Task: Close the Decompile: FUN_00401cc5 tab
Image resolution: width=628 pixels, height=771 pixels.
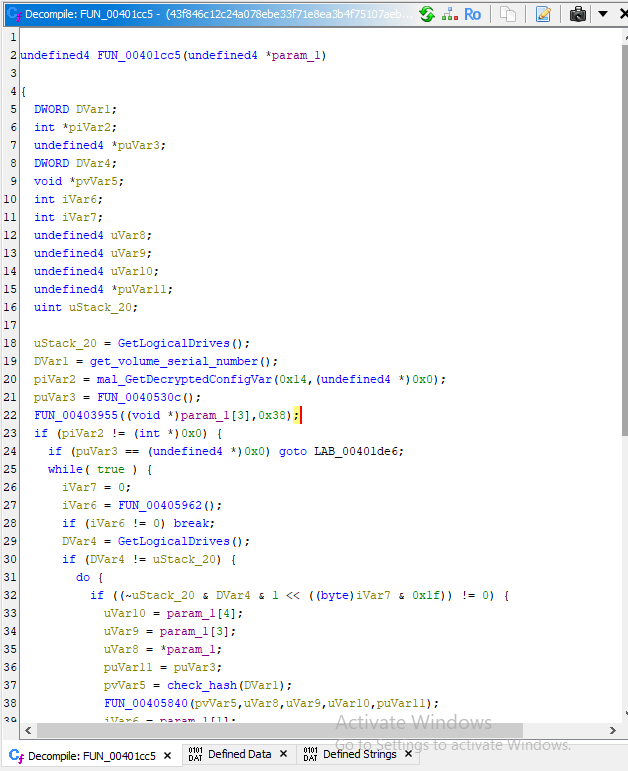Action: coord(167,756)
